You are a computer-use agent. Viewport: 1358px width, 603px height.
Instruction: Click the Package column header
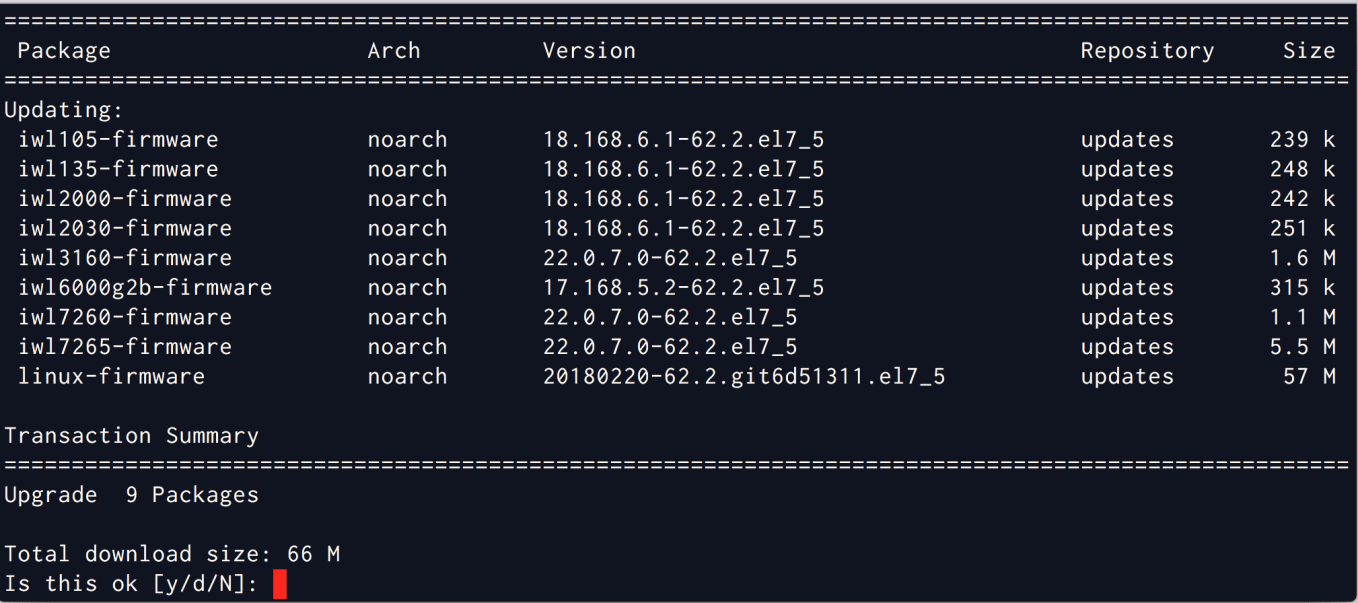pyautogui.click(x=63, y=50)
